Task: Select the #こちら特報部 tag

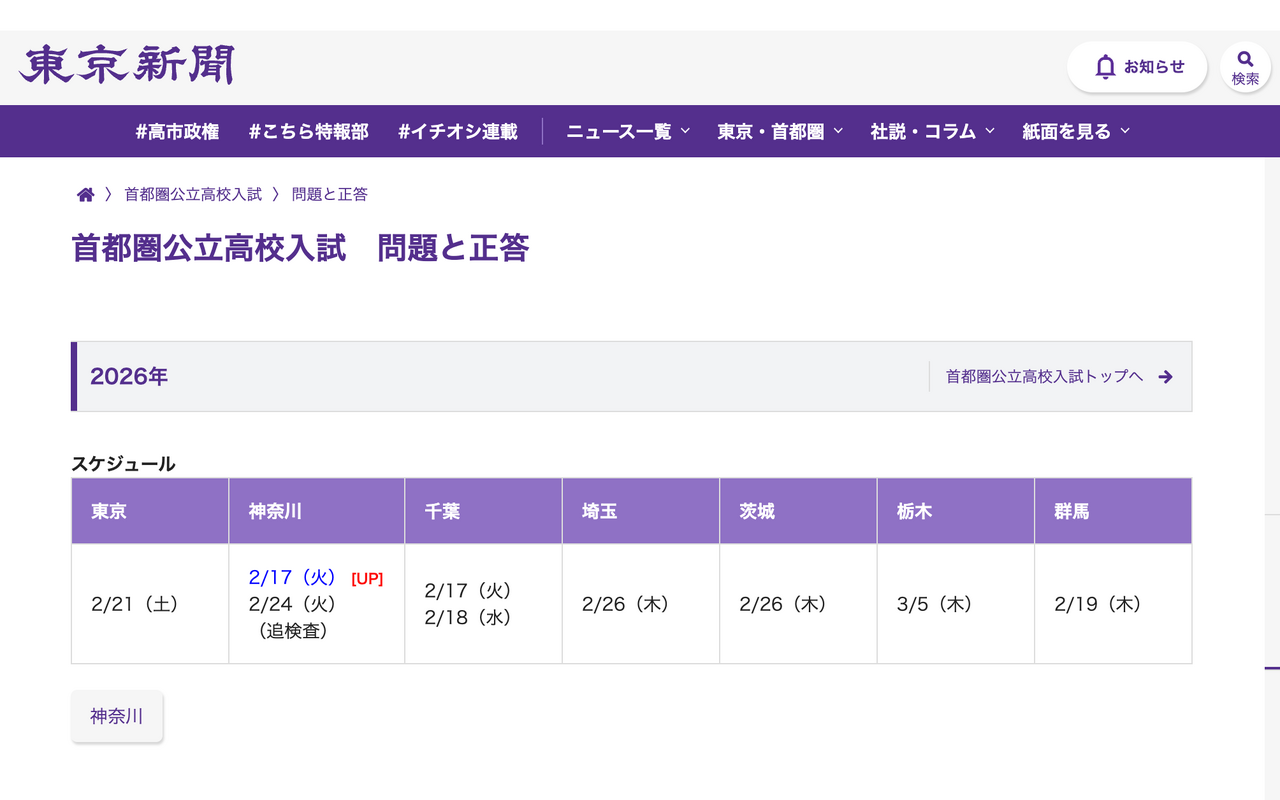Action: pyautogui.click(x=307, y=131)
